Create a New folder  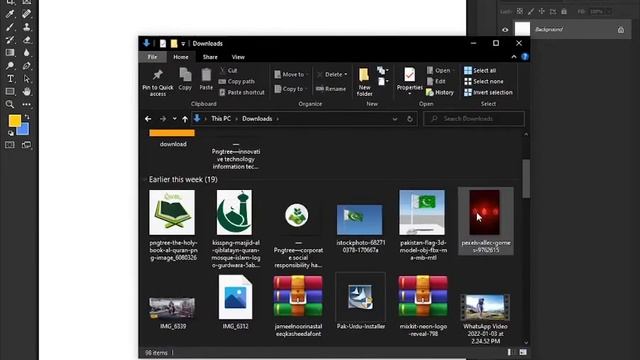[x=364, y=82]
